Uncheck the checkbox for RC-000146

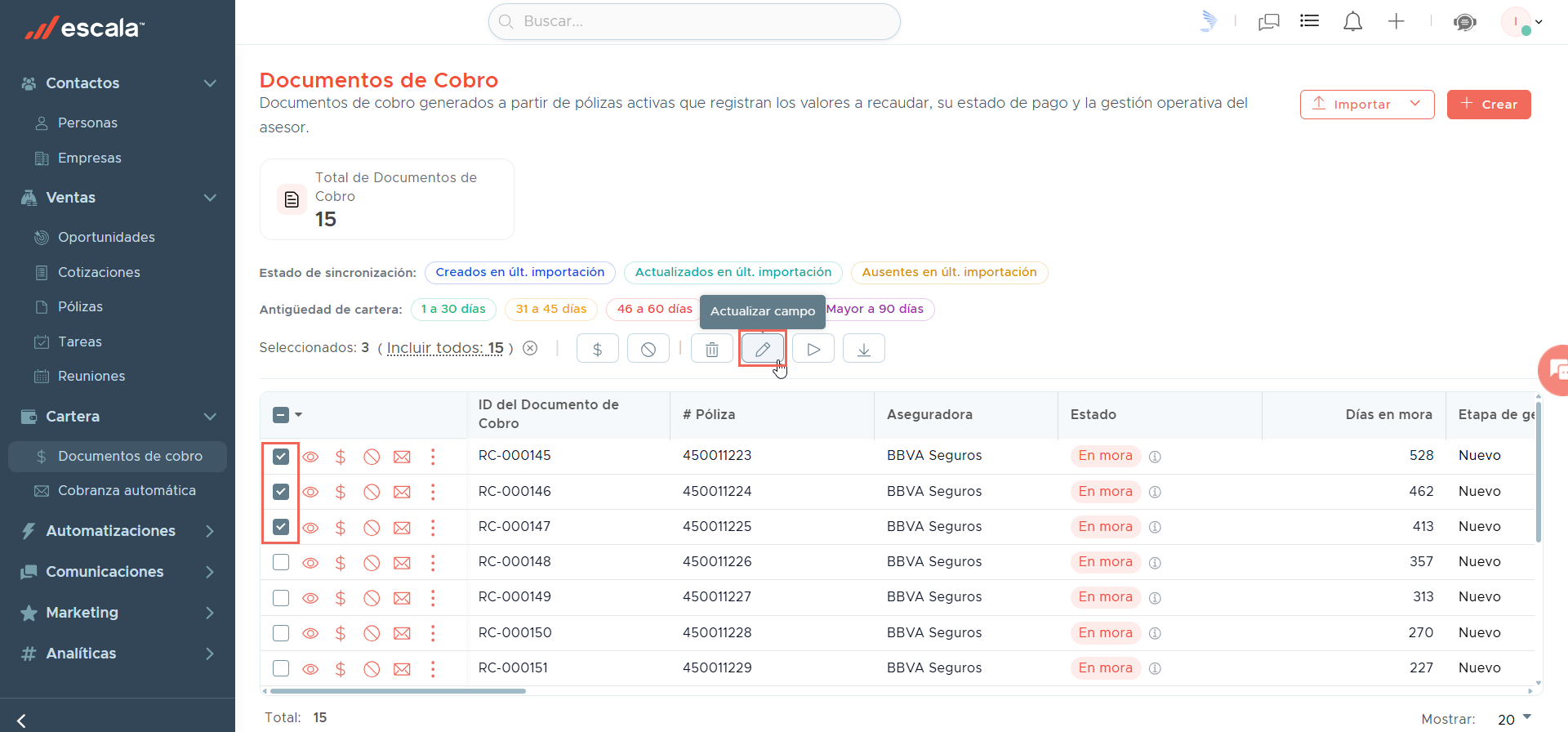[281, 492]
